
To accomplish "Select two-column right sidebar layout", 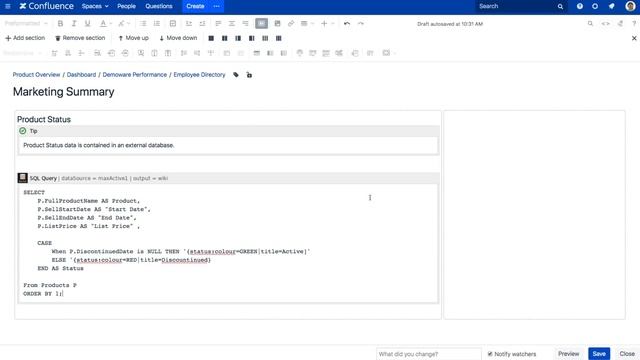I will (251, 38).
